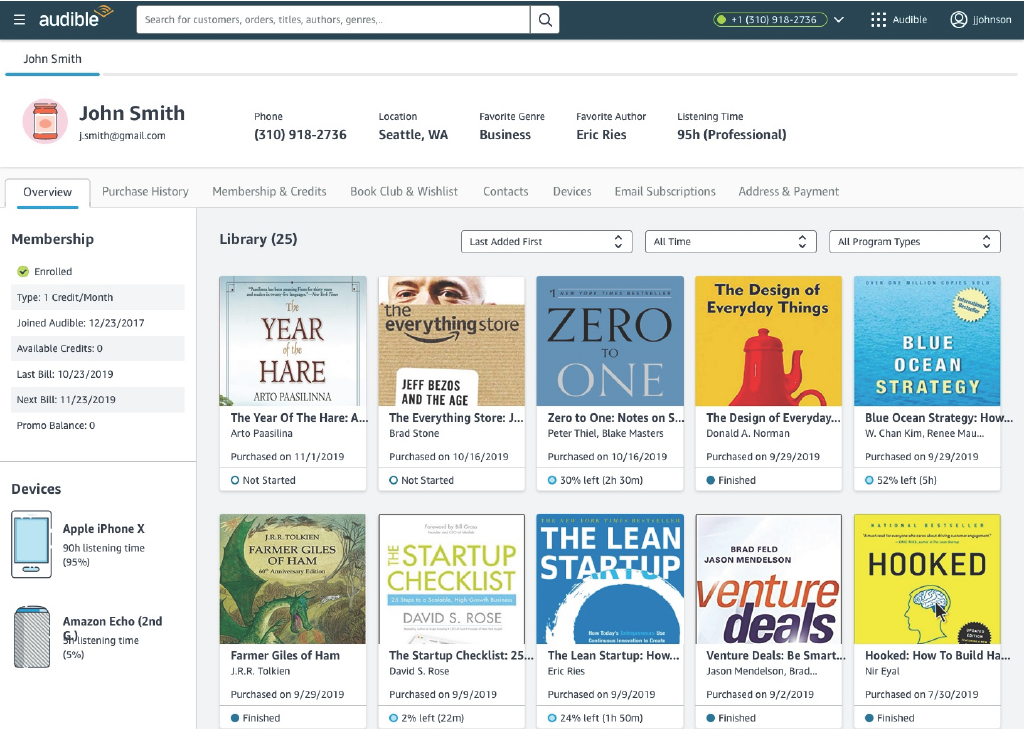1024x729 pixels.
Task: Click the jjohnson user profile icon
Action: pos(959,20)
